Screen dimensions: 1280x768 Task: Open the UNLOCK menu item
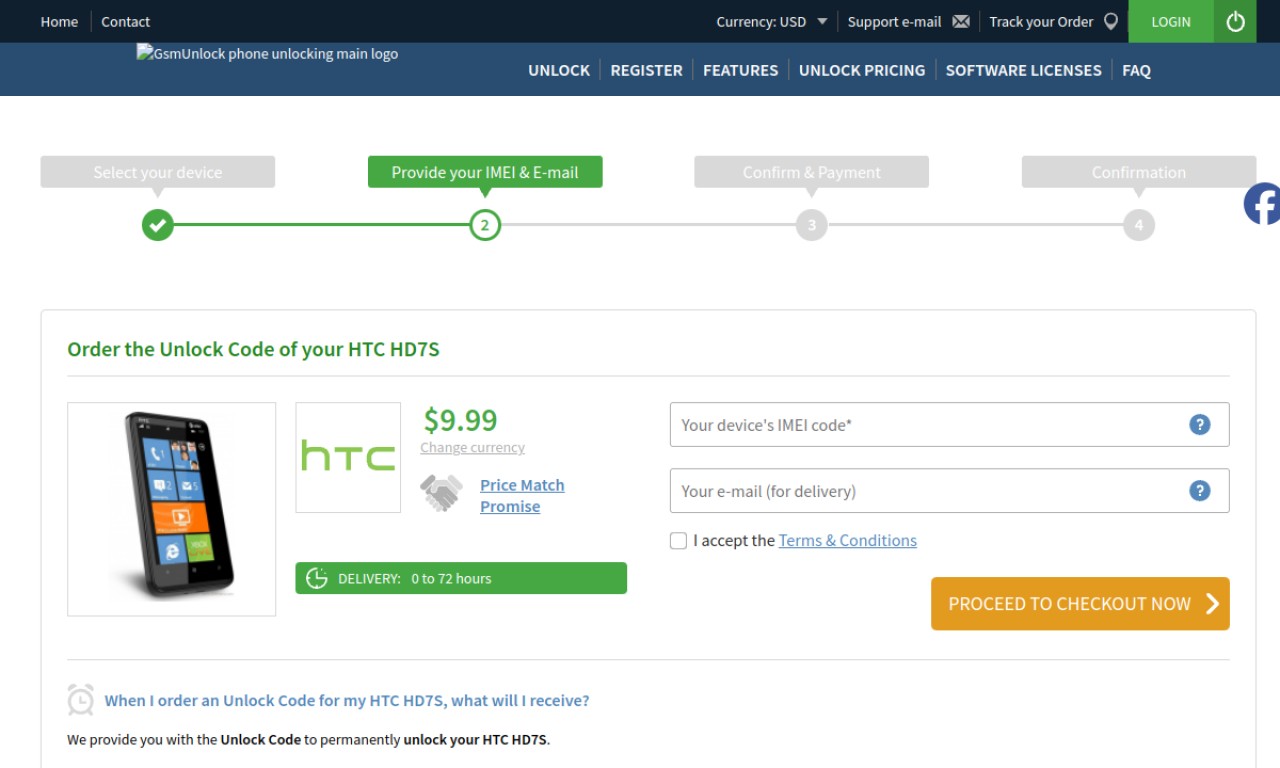[x=559, y=70]
